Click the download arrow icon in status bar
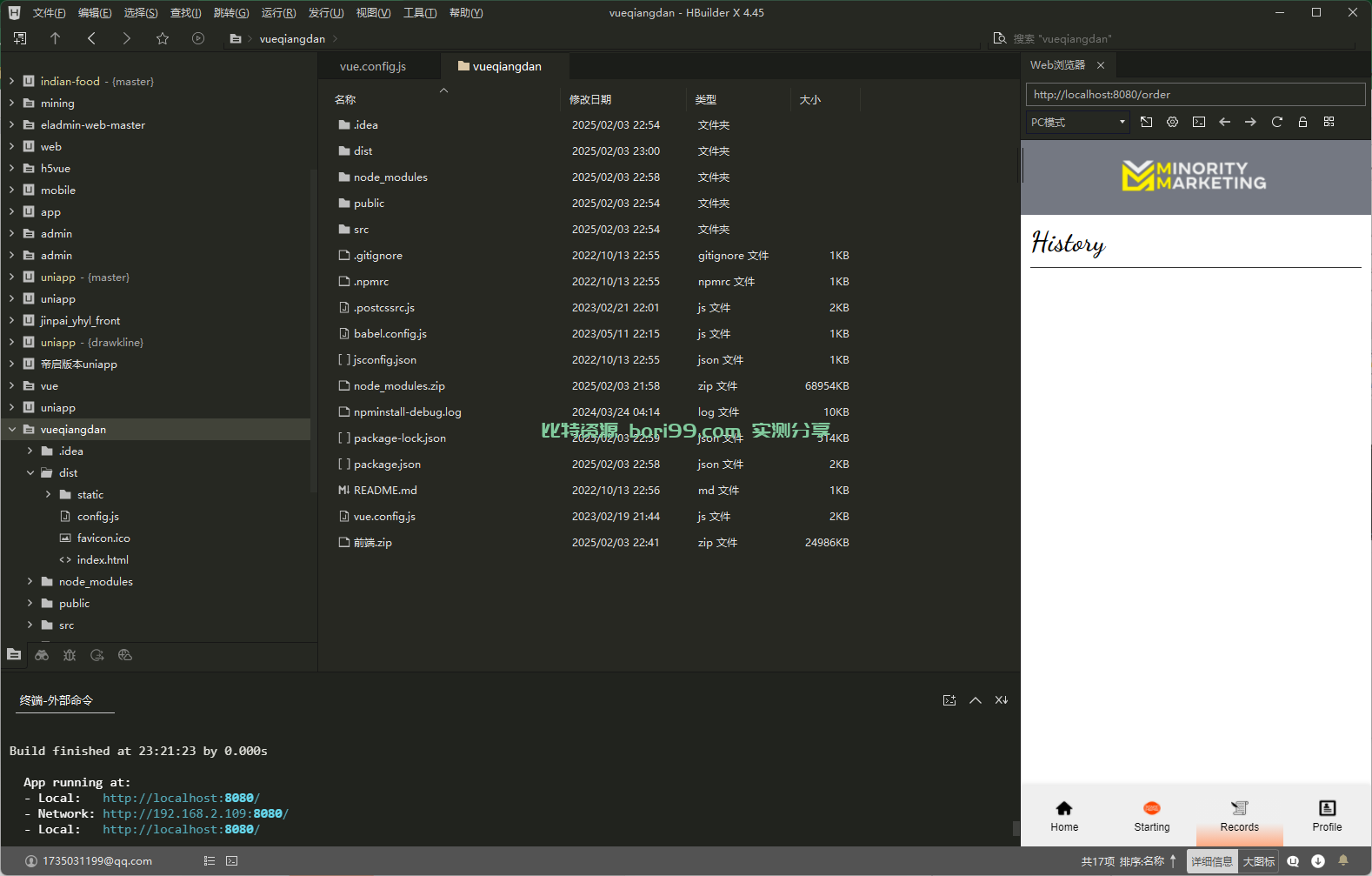Image resolution: width=1372 pixels, height=876 pixels. tap(1318, 861)
